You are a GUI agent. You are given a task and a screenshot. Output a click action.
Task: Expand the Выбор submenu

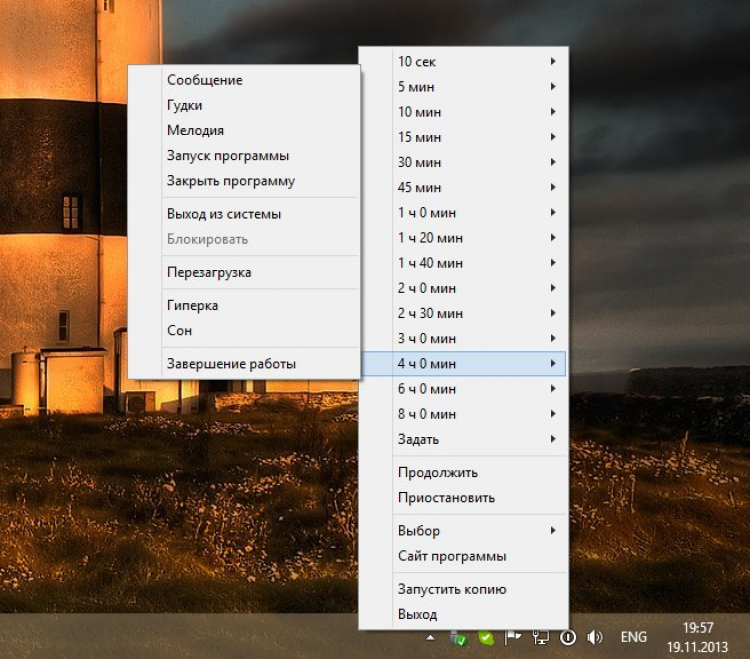click(463, 531)
